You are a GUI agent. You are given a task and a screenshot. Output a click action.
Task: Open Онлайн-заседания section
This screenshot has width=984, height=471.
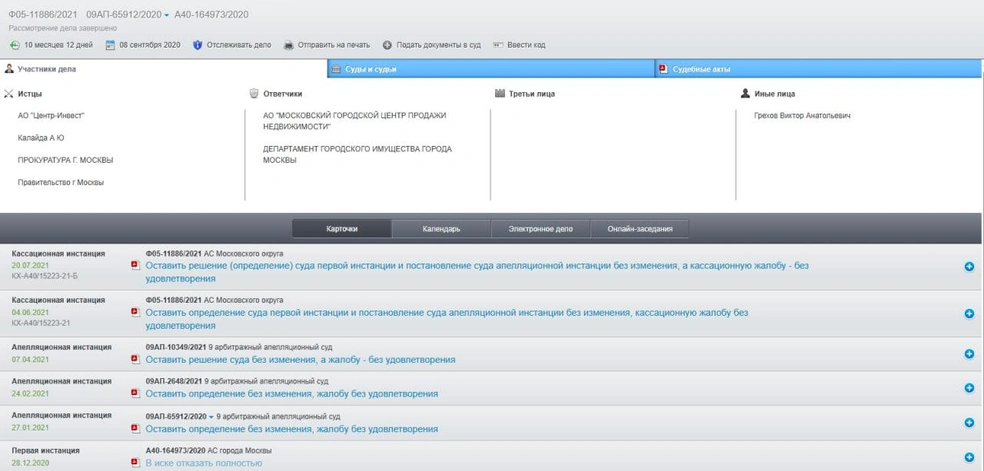(x=639, y=229)
